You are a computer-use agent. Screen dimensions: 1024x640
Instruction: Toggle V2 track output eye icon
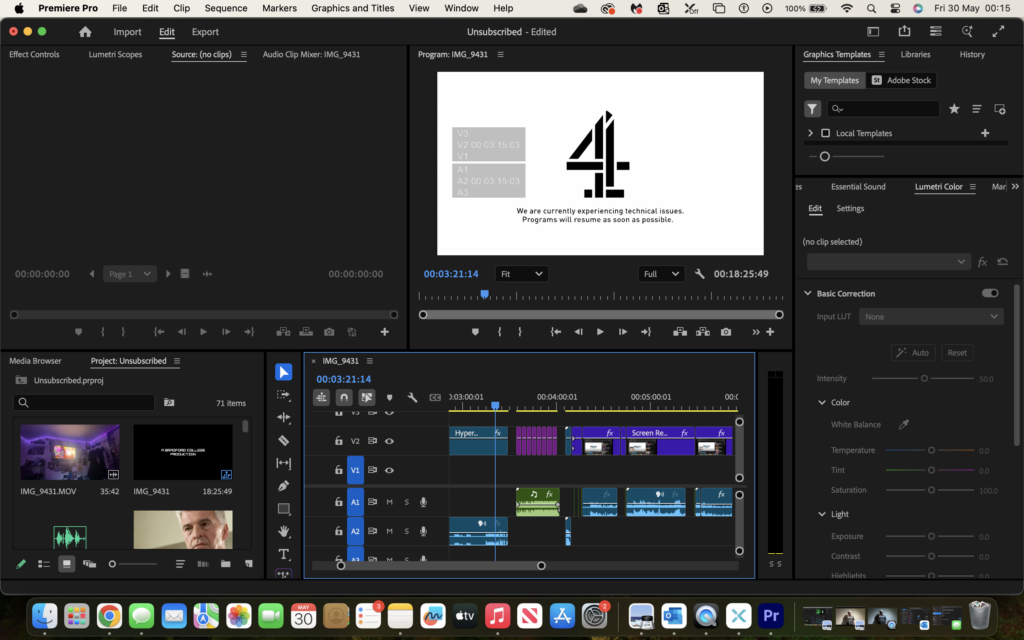(389, 441)
